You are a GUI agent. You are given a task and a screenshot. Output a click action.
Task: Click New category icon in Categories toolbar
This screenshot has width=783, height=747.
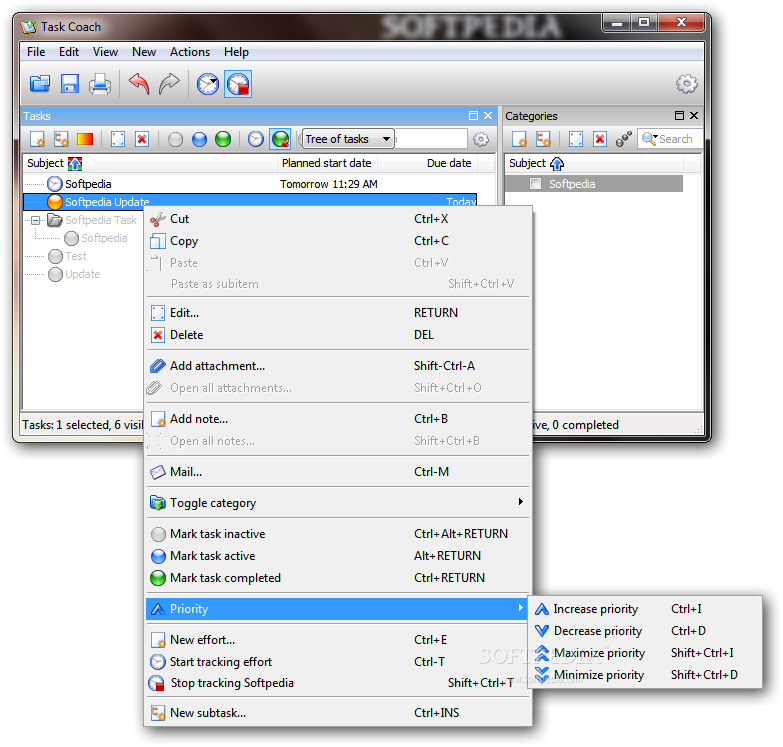coord(519,139)
